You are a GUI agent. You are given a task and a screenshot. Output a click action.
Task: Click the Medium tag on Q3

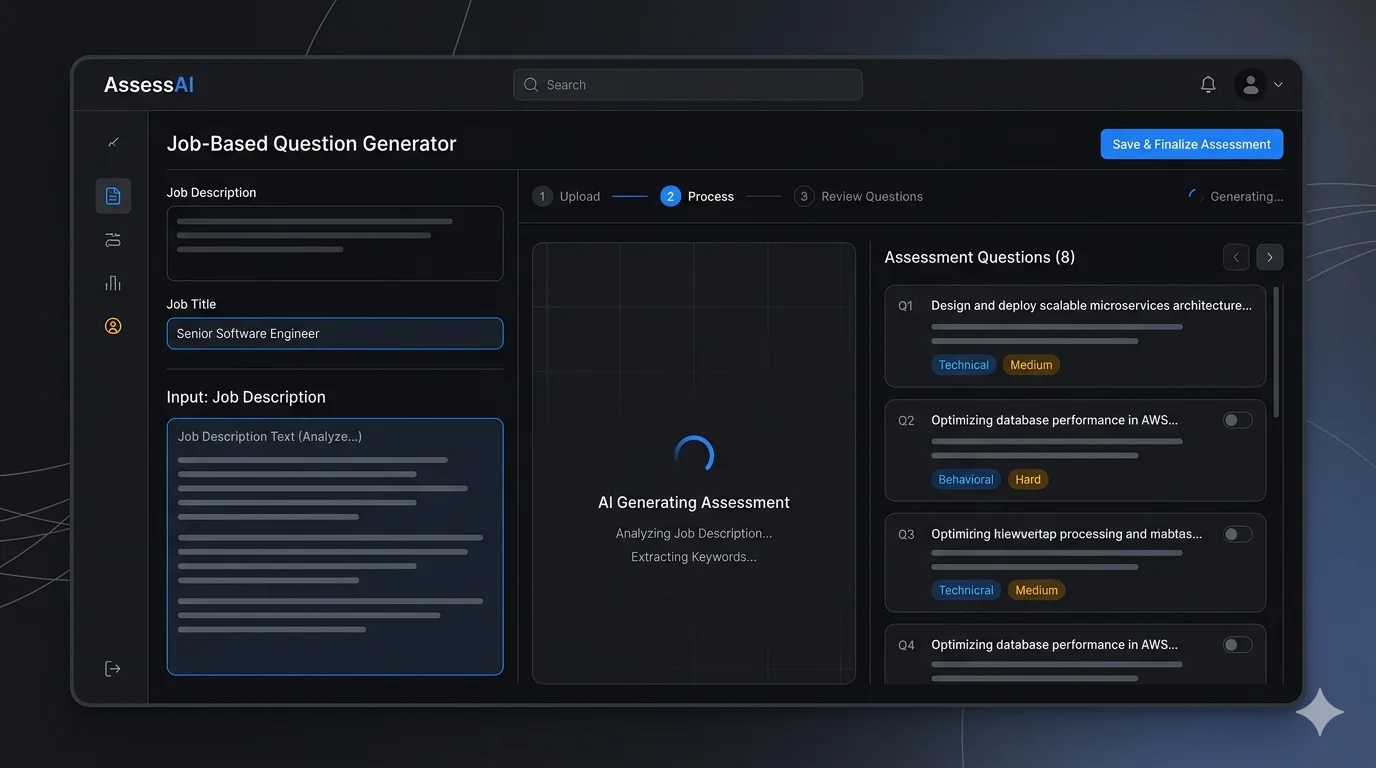tap(1037, 590)
